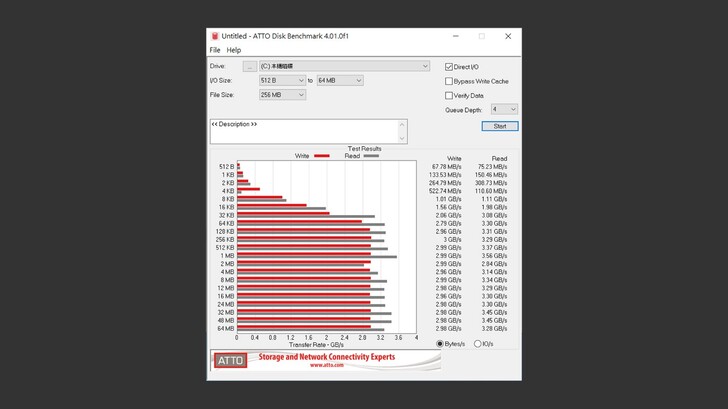This screenshot has height=409, width=728.
Task: Click the Test Results heading
Action: pyautogui.click(x=364, y=149)
